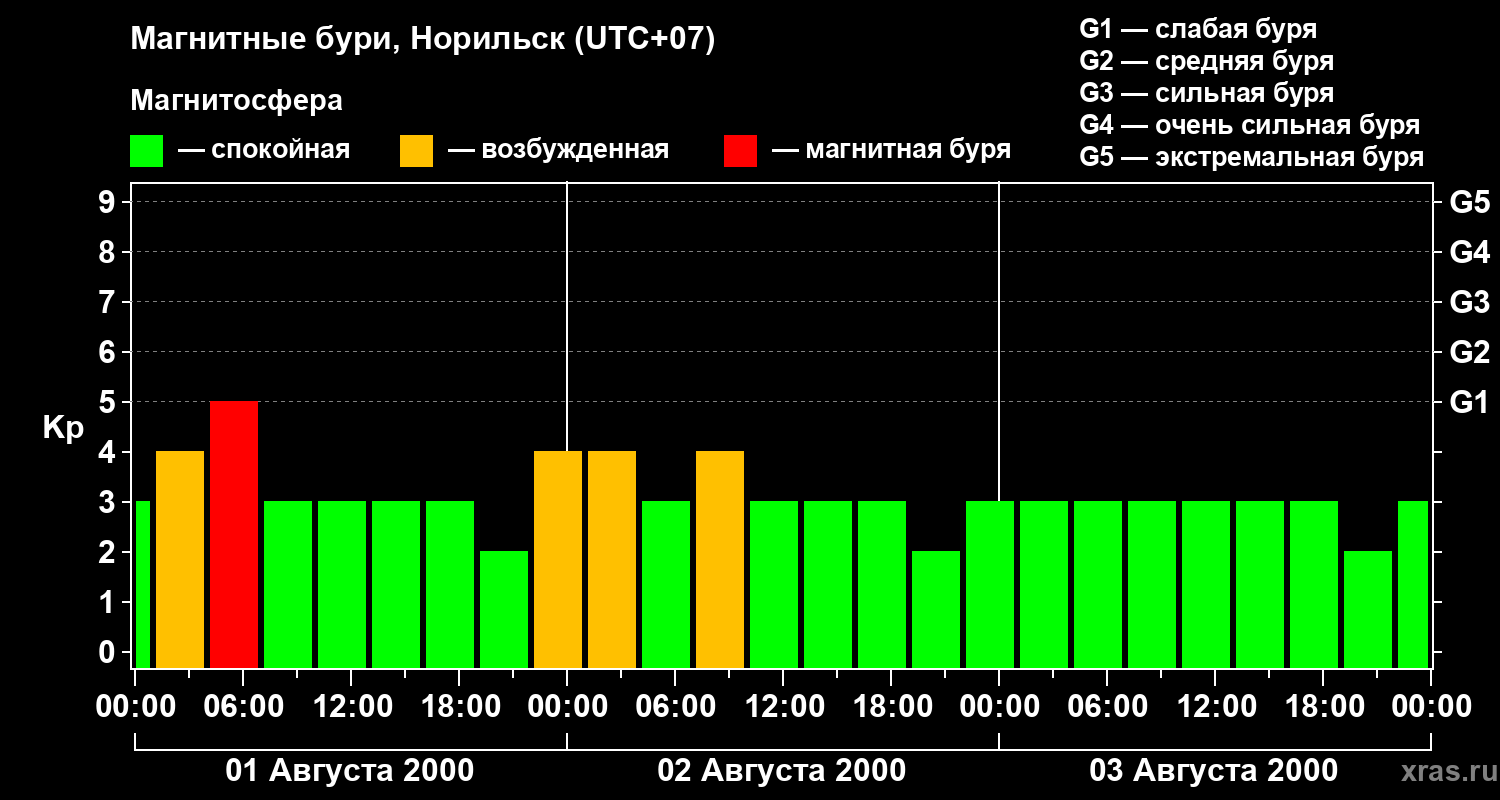Click the "01 Августа 2000" date label
The width and height of the screenshot is (1500, 800).
[x=350, y=771]
